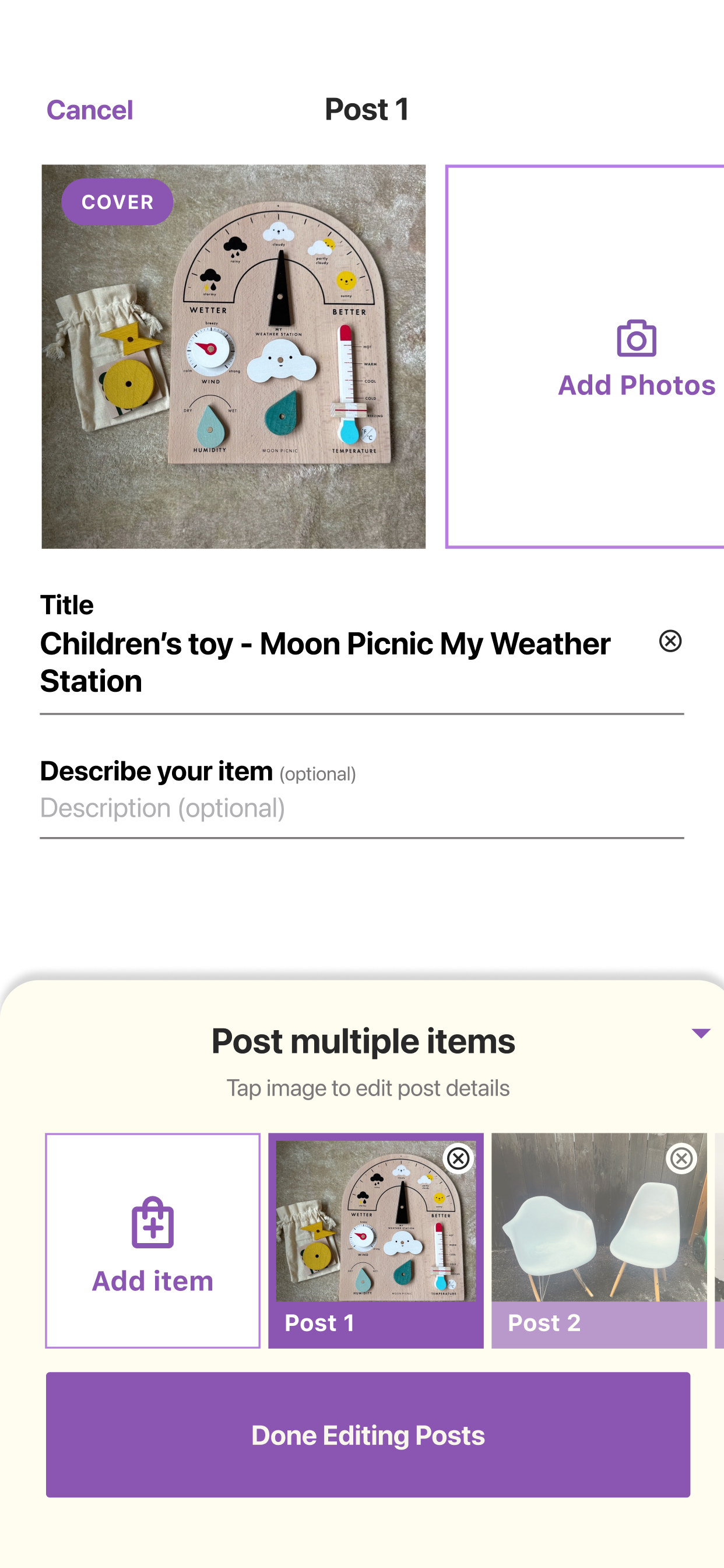Image resolution: width=724 pixels, height=1568 pixels.
Task: Open the cover photo of weather station
Action: coord(234,356)
